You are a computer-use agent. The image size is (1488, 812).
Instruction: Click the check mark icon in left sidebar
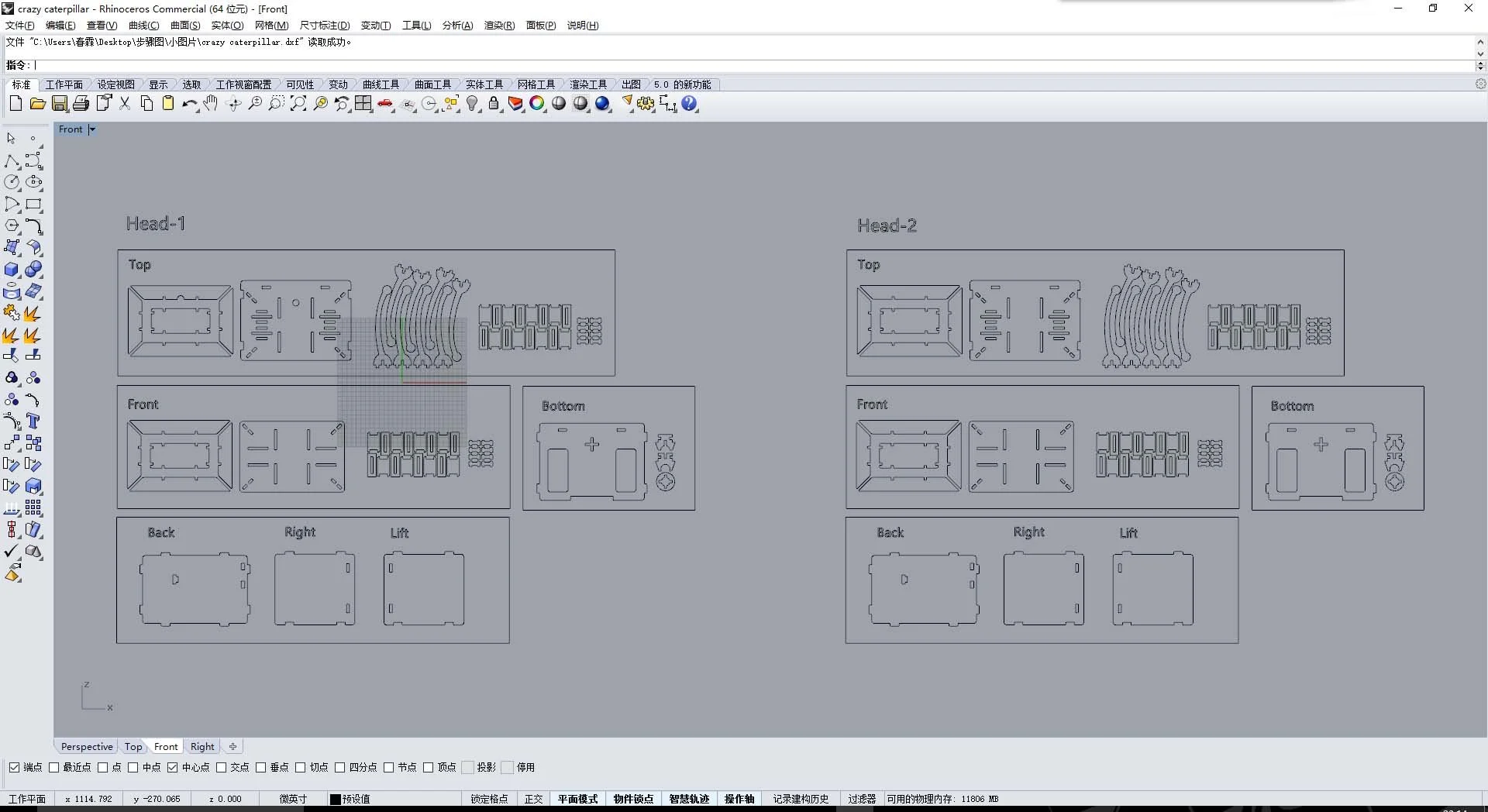[12, 552]
